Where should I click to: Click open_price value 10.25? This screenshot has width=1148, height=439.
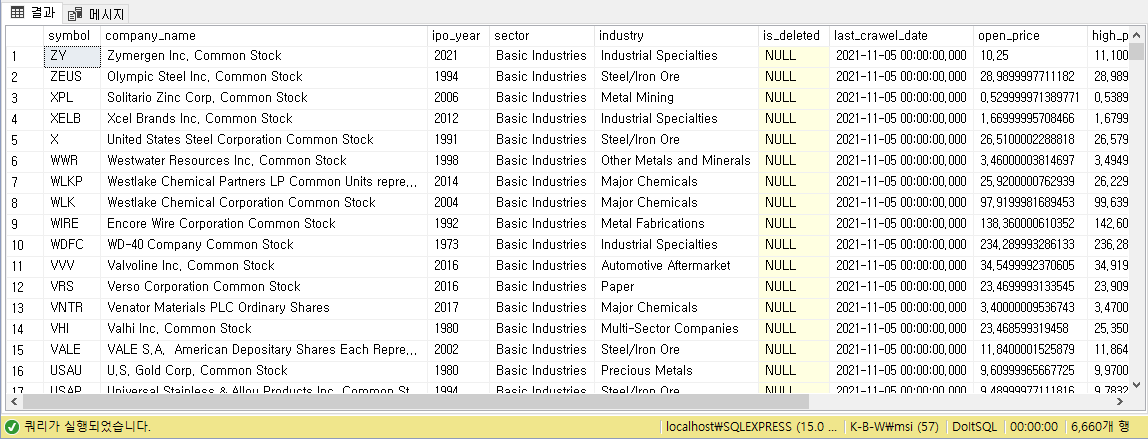click(1030, 56)
